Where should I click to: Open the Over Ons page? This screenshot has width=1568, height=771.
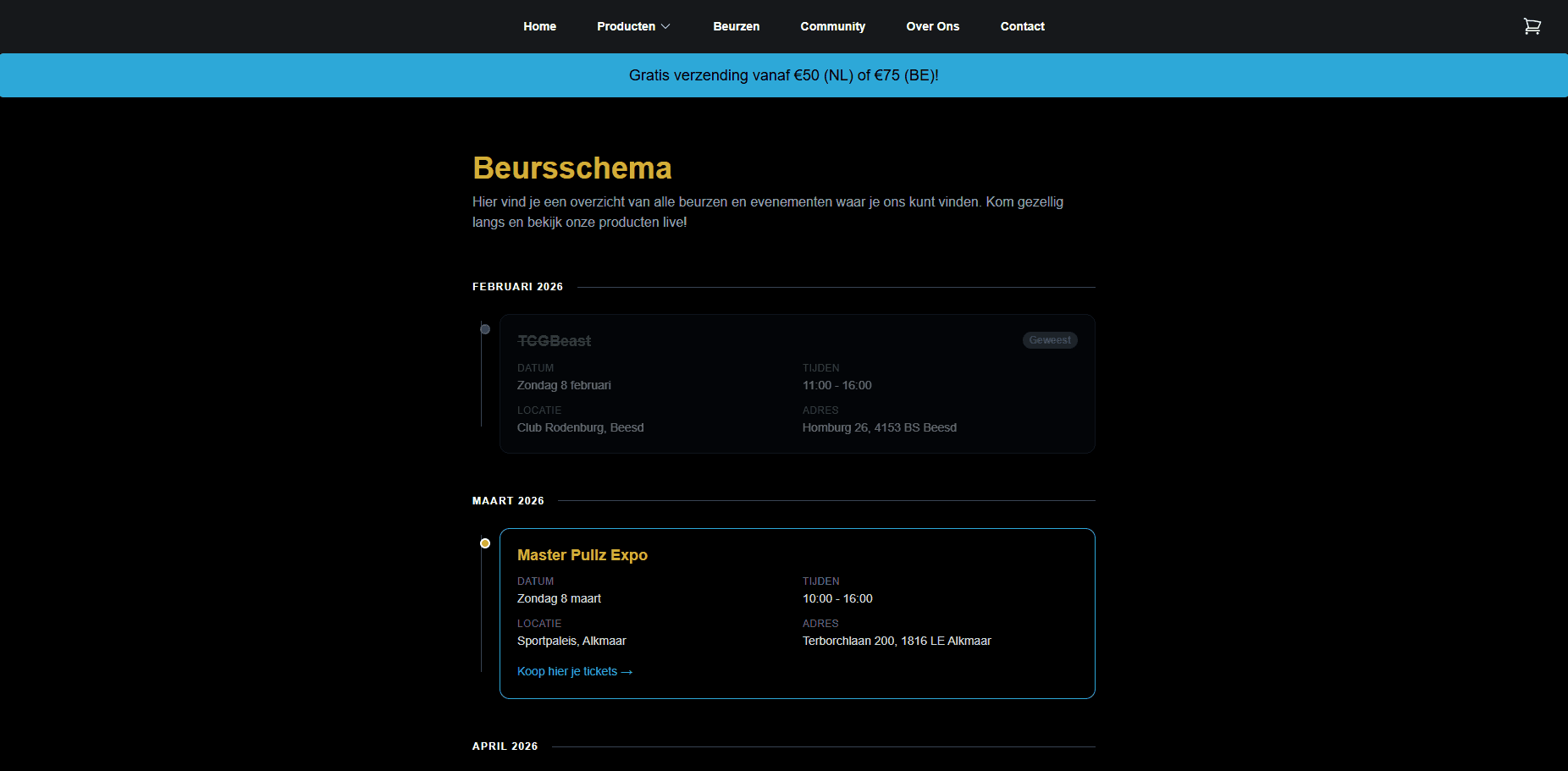932,26
